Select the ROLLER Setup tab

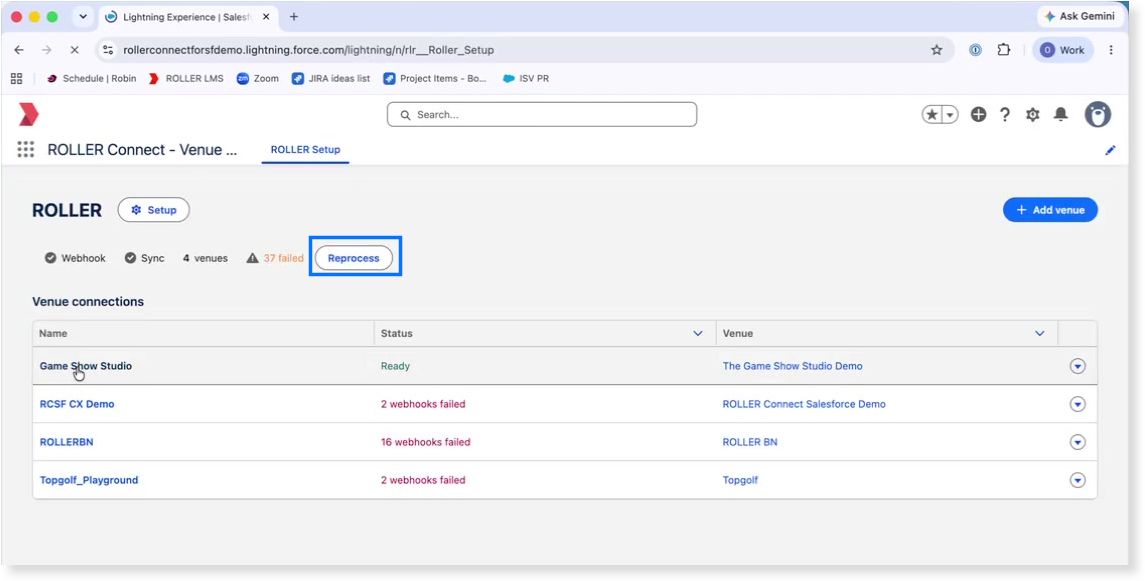(305, 150)
